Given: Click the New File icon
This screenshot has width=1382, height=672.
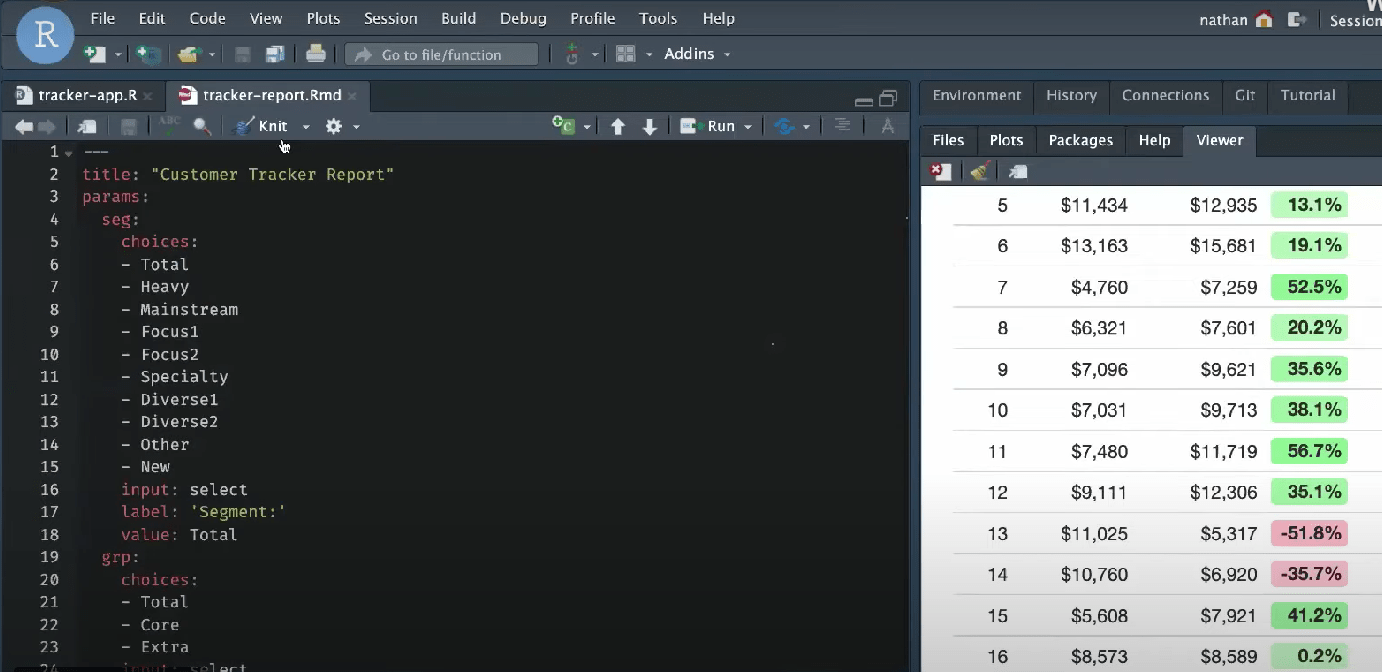Looking at the screenshot, I should [95, 54].
